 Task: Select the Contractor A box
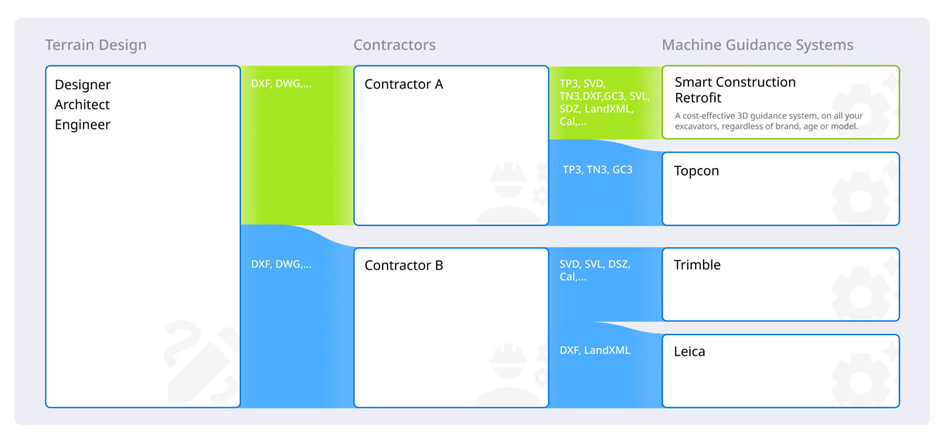tap(451, 145)
